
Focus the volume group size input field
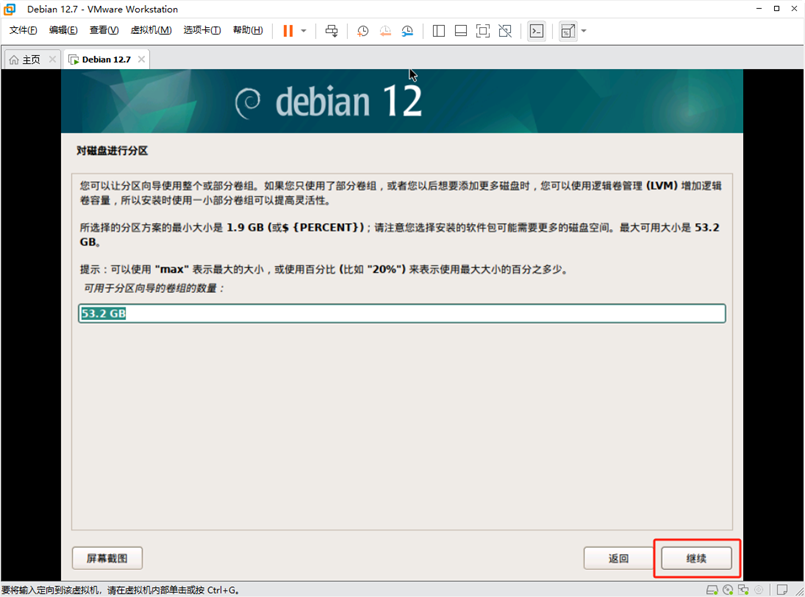click(402, 313)
